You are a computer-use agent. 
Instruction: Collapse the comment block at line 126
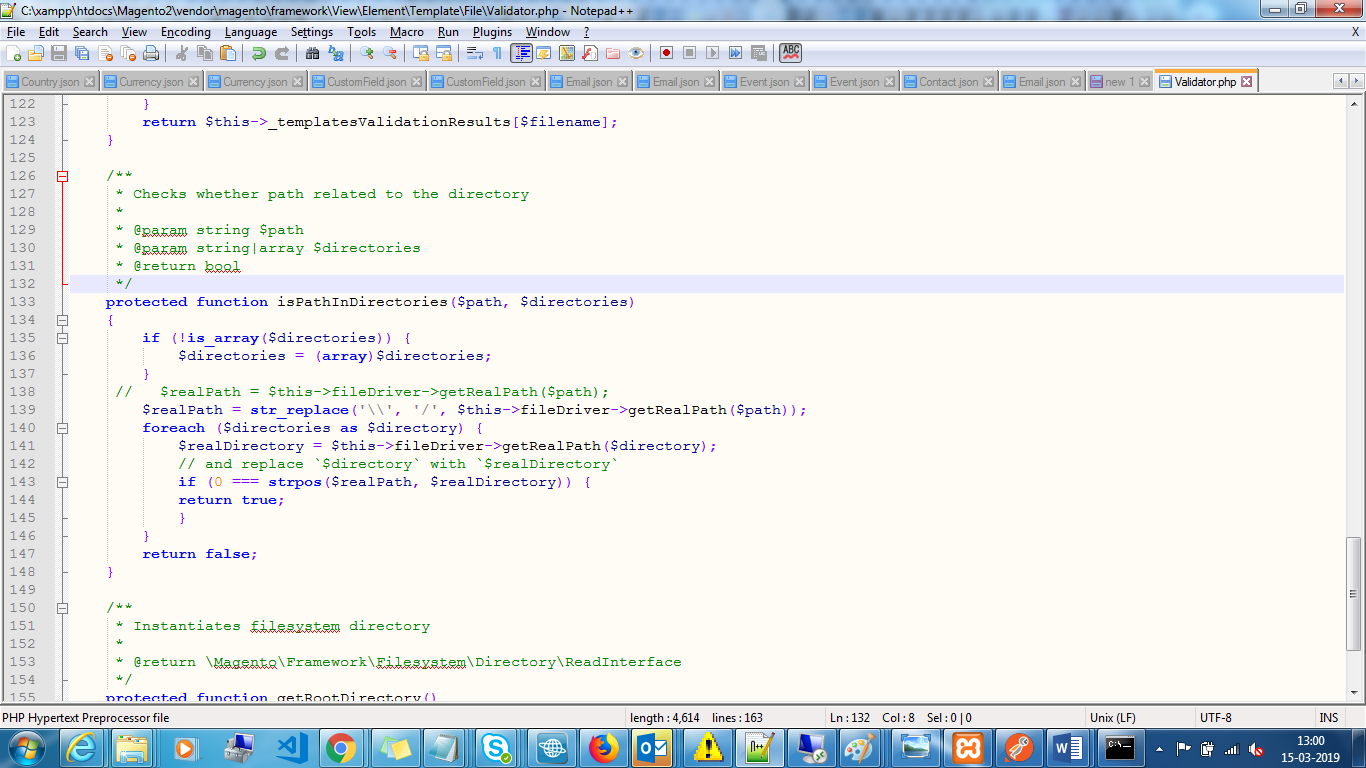click(x=62, y=176)
